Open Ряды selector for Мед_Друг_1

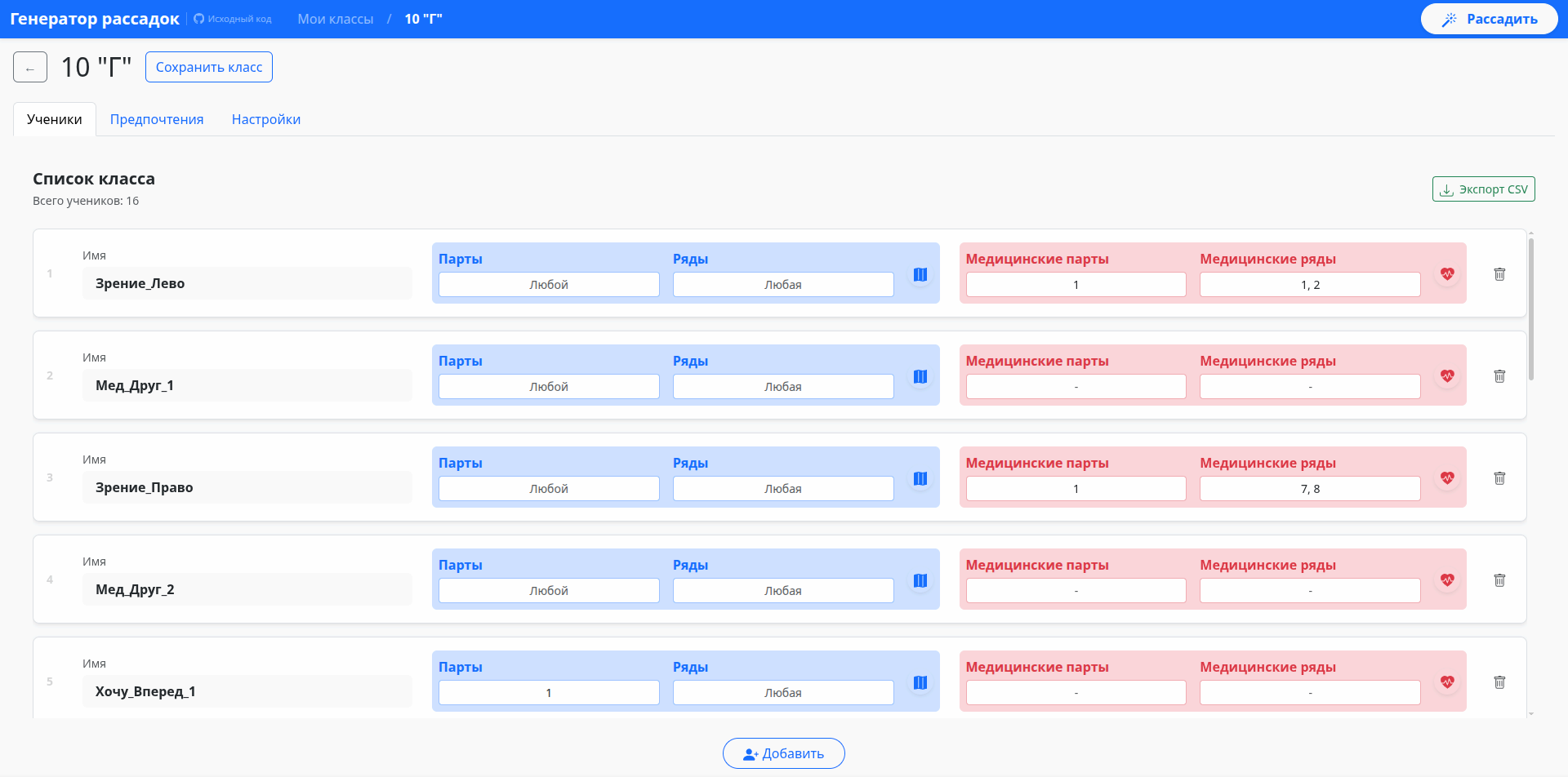pos(782,387)
